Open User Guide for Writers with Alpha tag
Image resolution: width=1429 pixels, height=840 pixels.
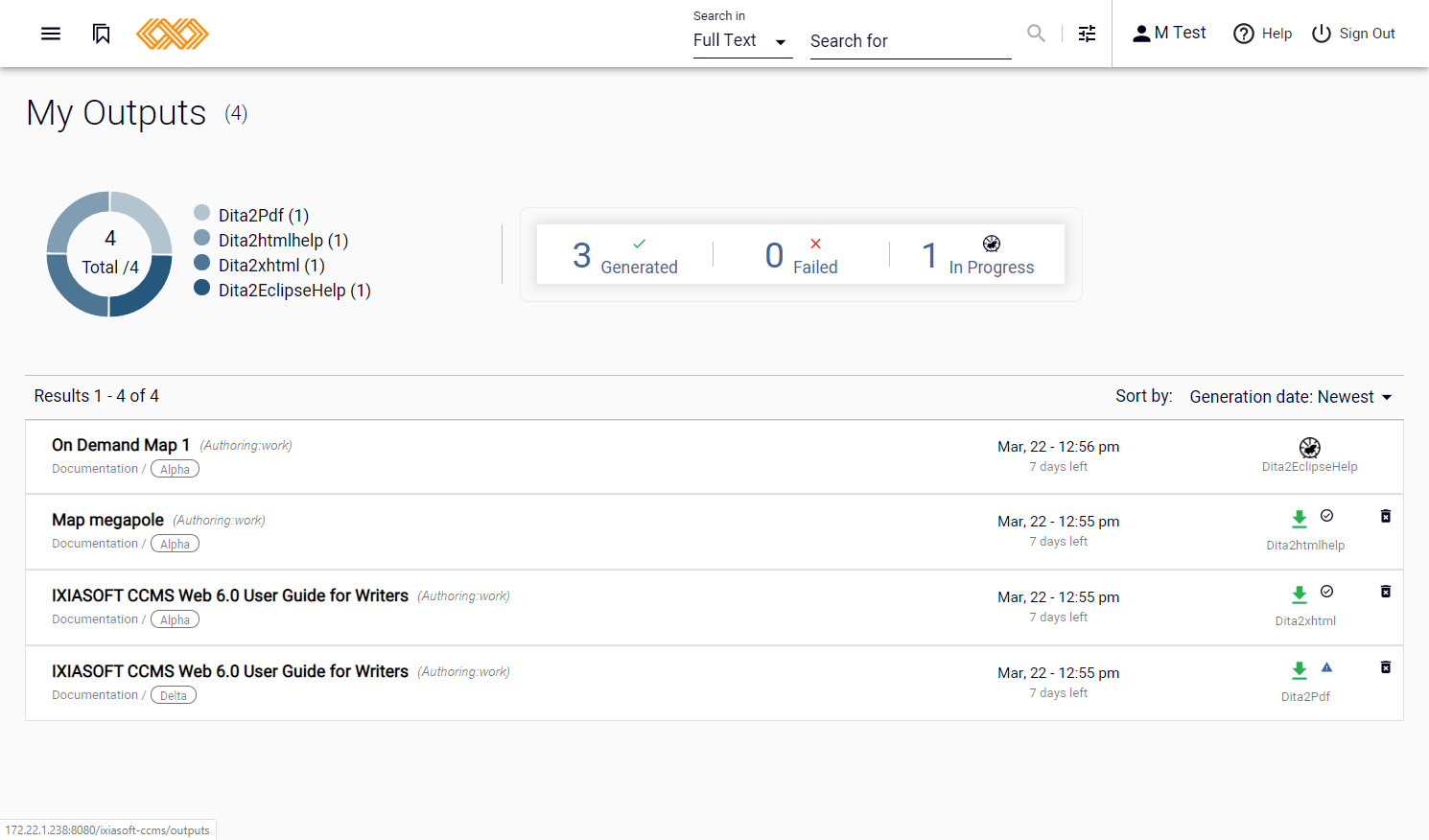pos(230,595)
